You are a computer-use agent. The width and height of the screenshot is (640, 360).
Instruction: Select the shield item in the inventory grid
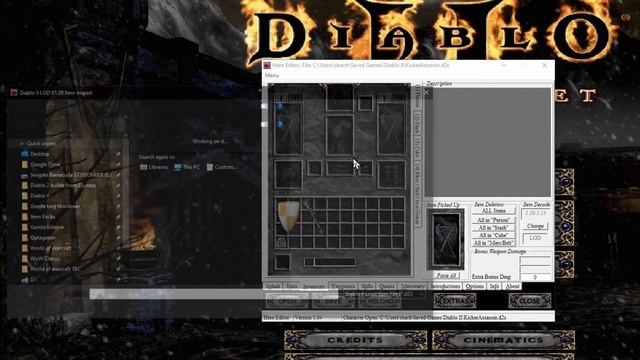pyautogui.click(x=288, y=216)
